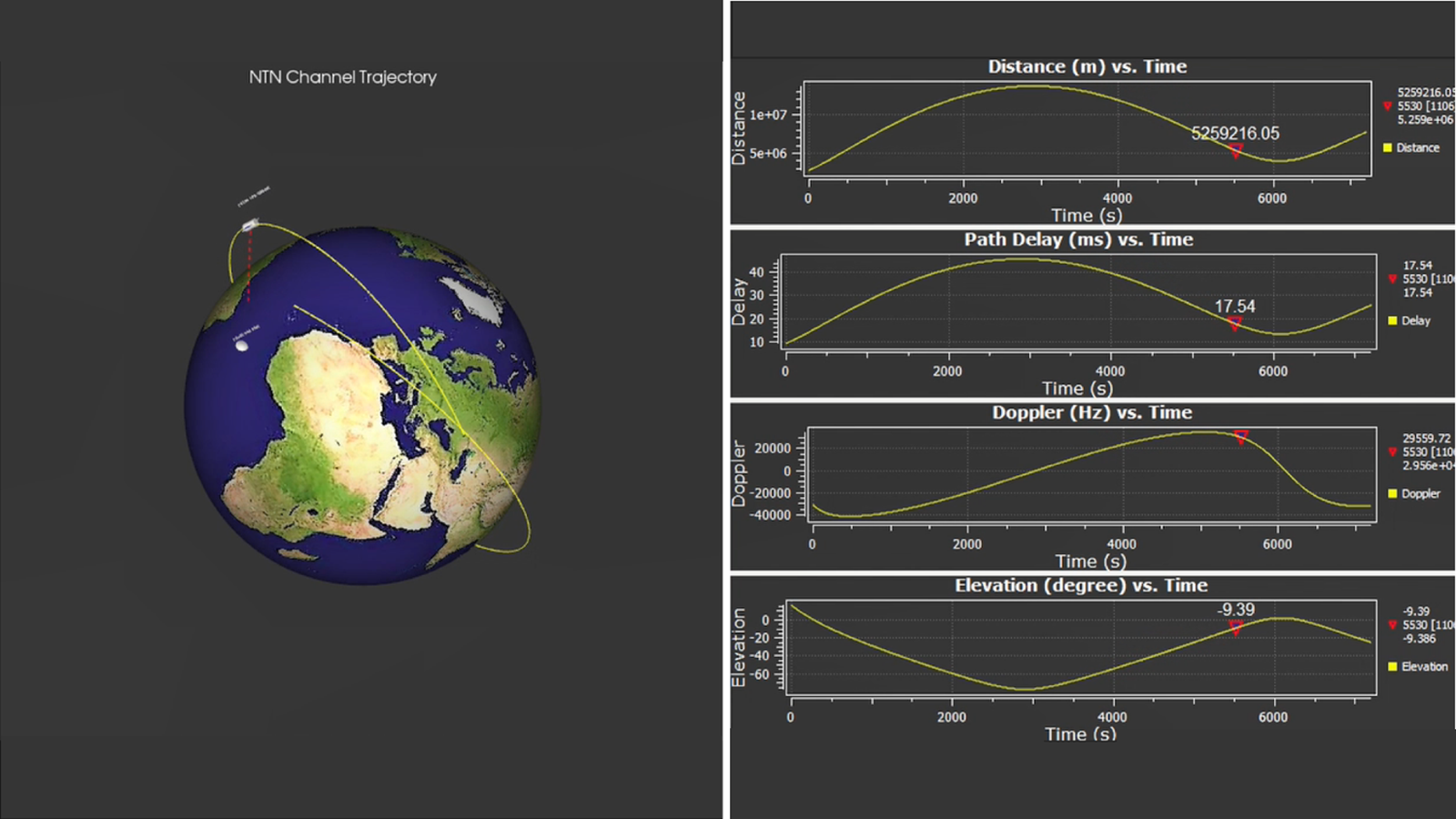The image size is (1456, 819).
Task: Click the red cursor marker beside Elevation legend
Action: 1393,625
